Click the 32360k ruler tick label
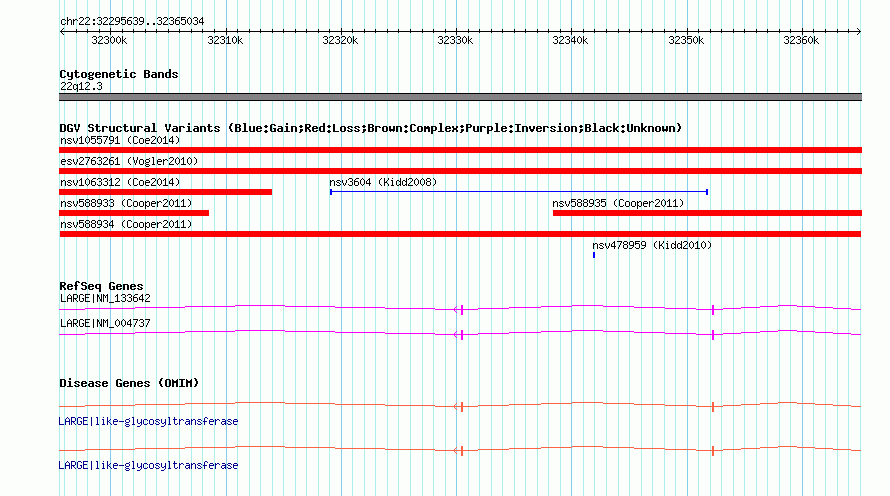Viewport: 890px width, 496px height. click(x=801, y=40)
